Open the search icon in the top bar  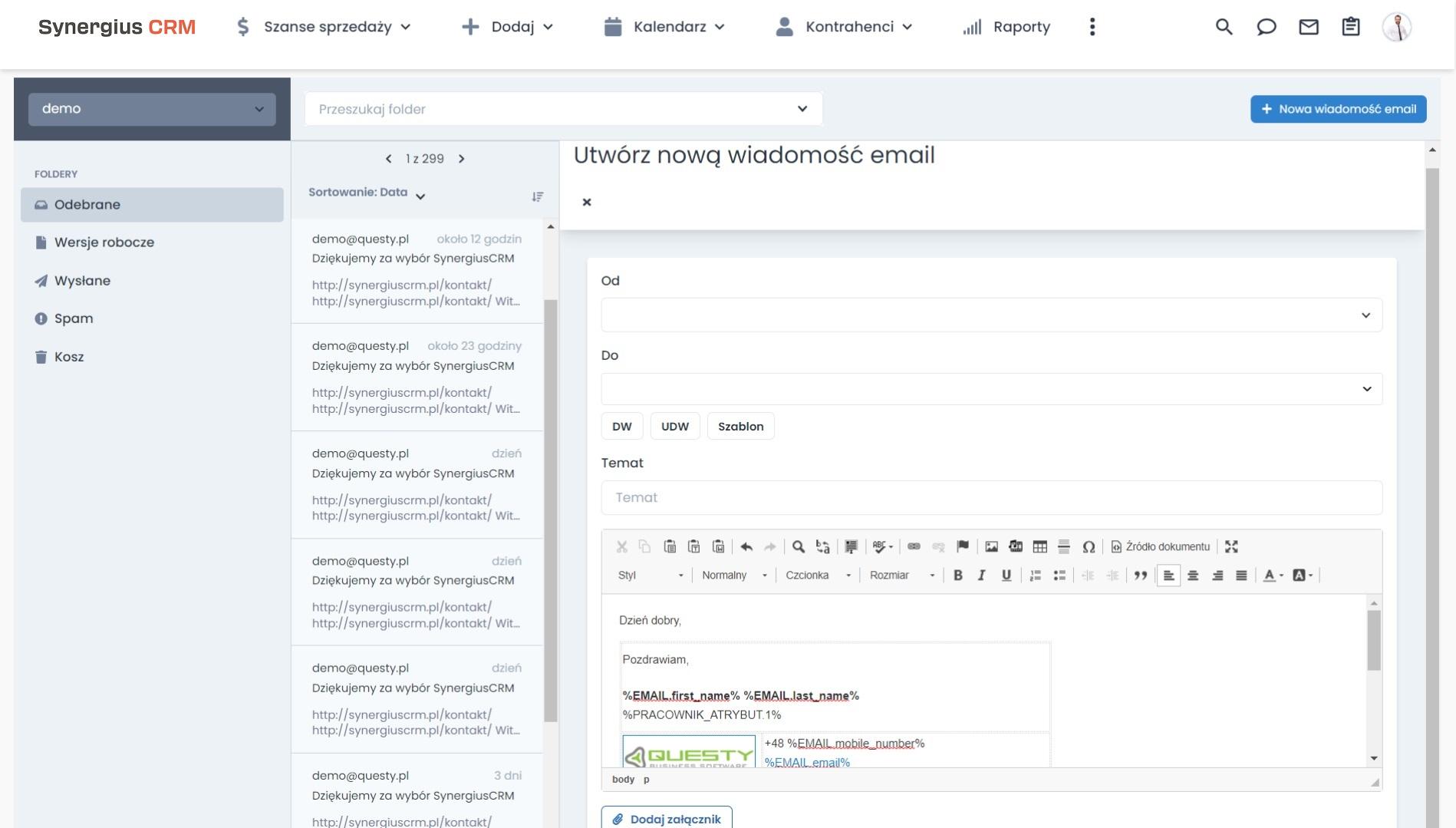coord(1223,26)
